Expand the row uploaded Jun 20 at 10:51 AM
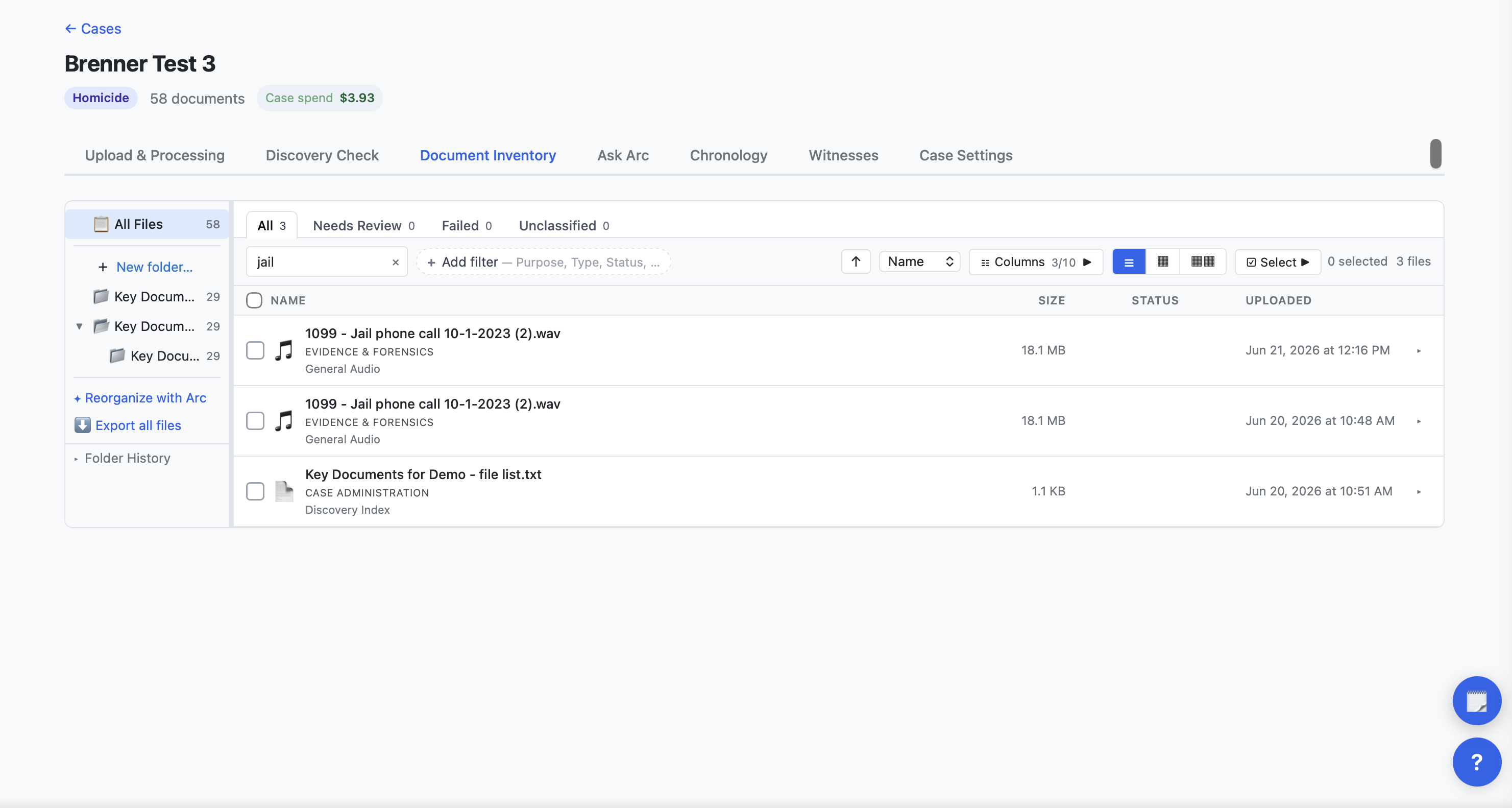1512x808 pixels. pos(1419,491)
